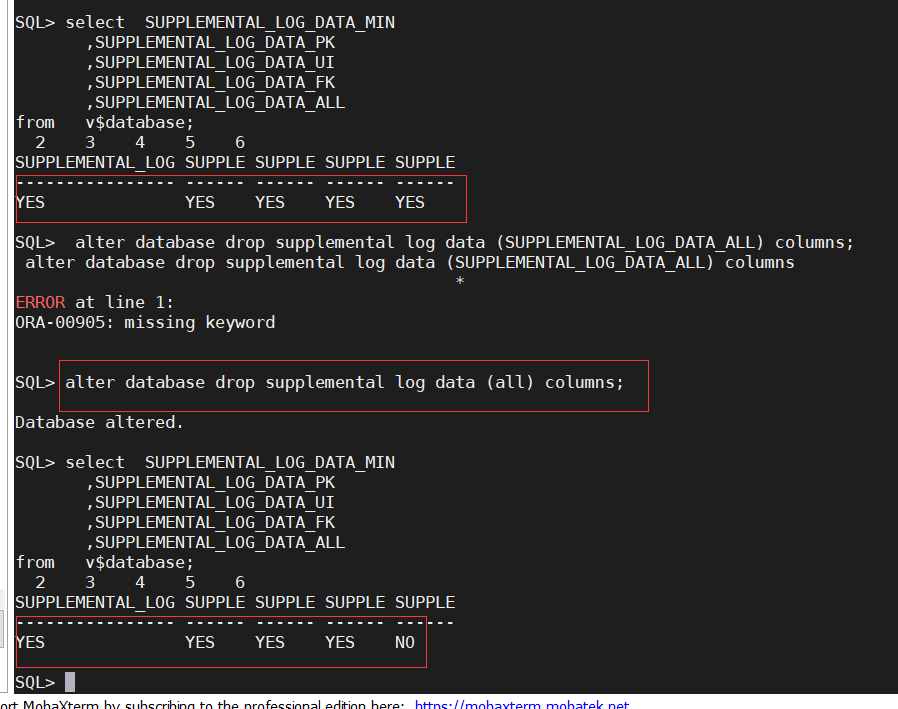Click ',SUPPLEMENTAL_LOG_DATA_FK' in the second select statement
This screenshot has width=898, height=709.
coord(210,522)
